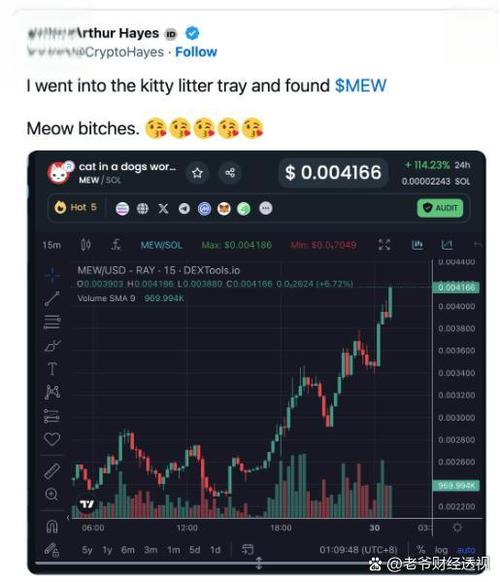Screen dimensions: 500x582
Task: Select the 5d time range
Action: coord(195,550)
